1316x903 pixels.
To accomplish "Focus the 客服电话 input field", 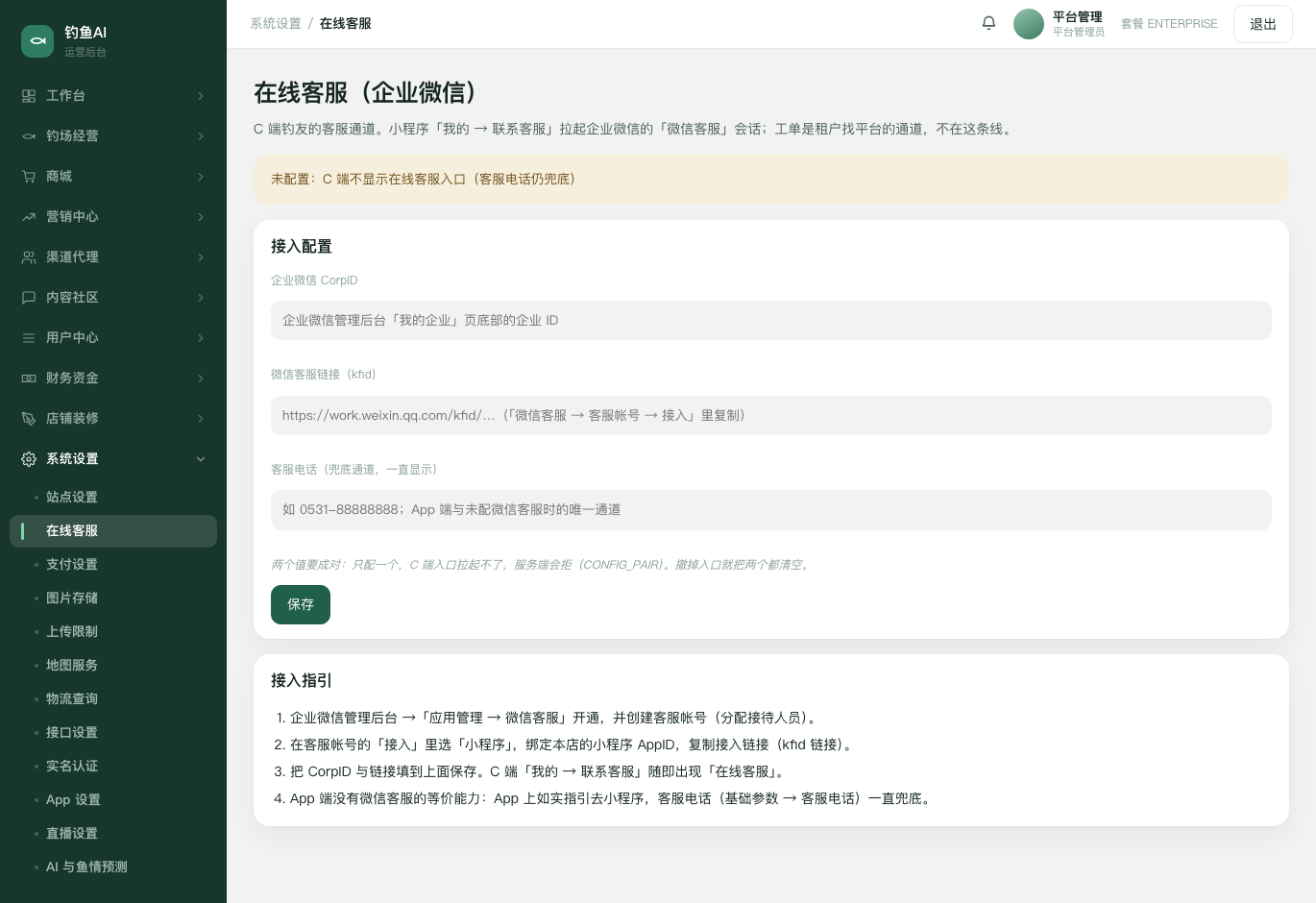I will (x=771, y=510).
